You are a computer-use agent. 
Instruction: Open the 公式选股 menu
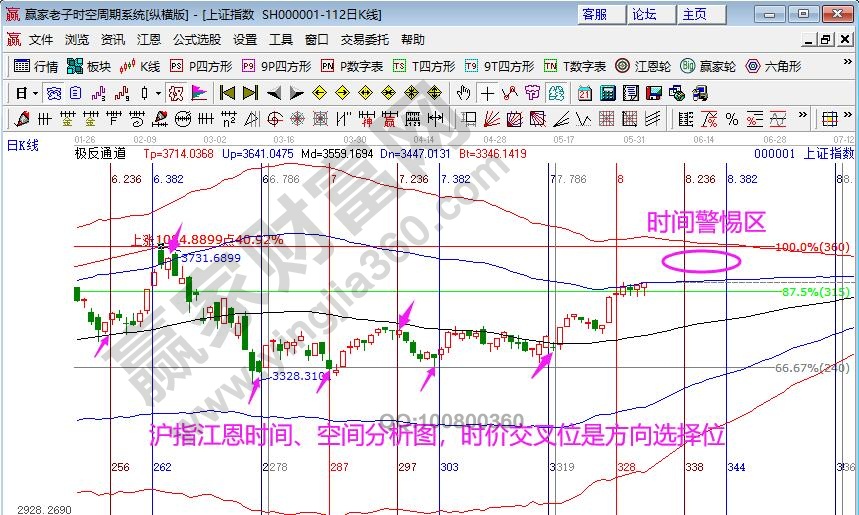click(197, 40)
